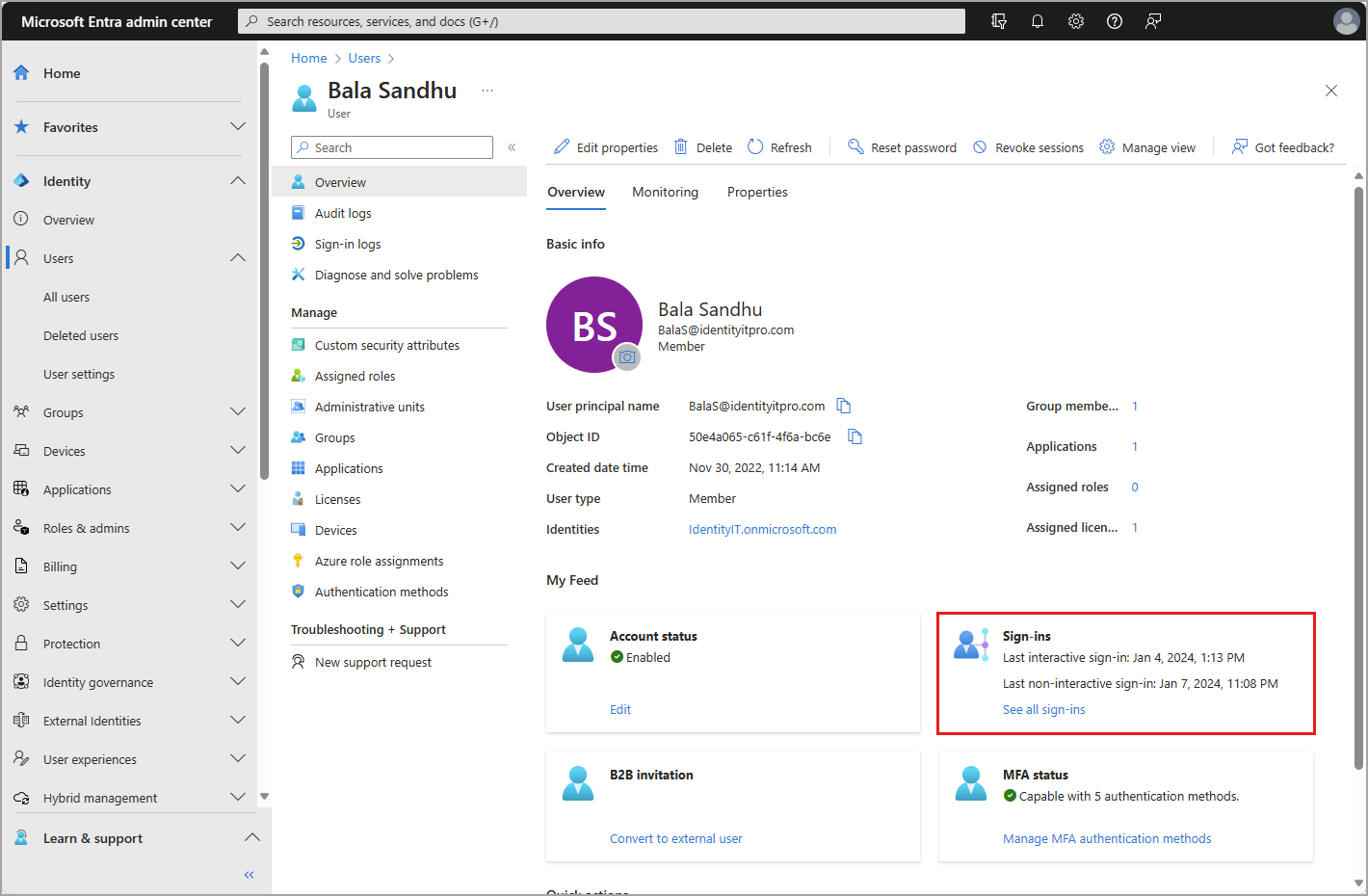Click the Delete trash can icon
Screen dimensions: 1368x896
coord(681,146)
